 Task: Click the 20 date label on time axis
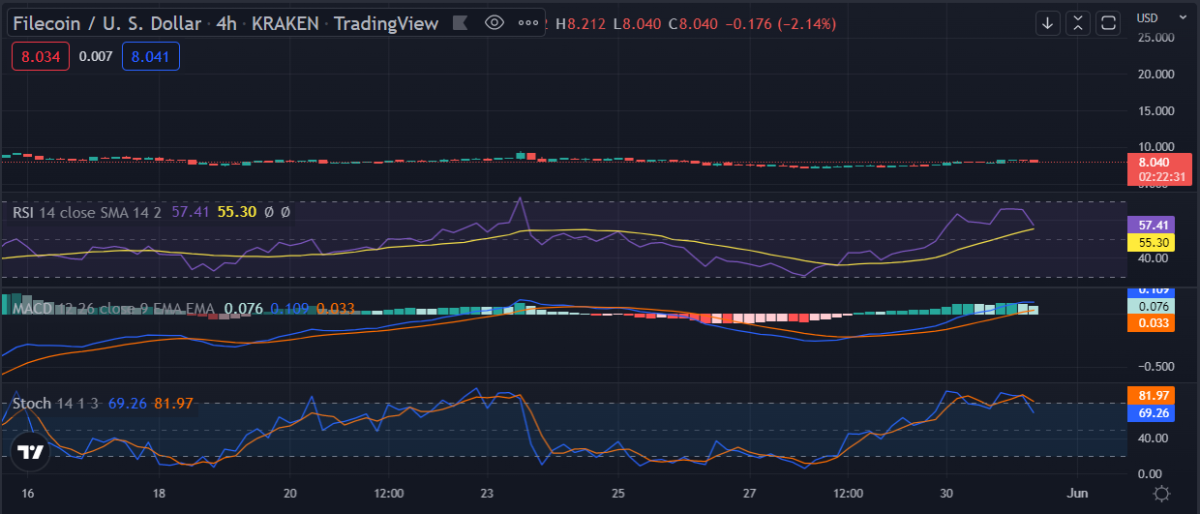tap(291, 493)
